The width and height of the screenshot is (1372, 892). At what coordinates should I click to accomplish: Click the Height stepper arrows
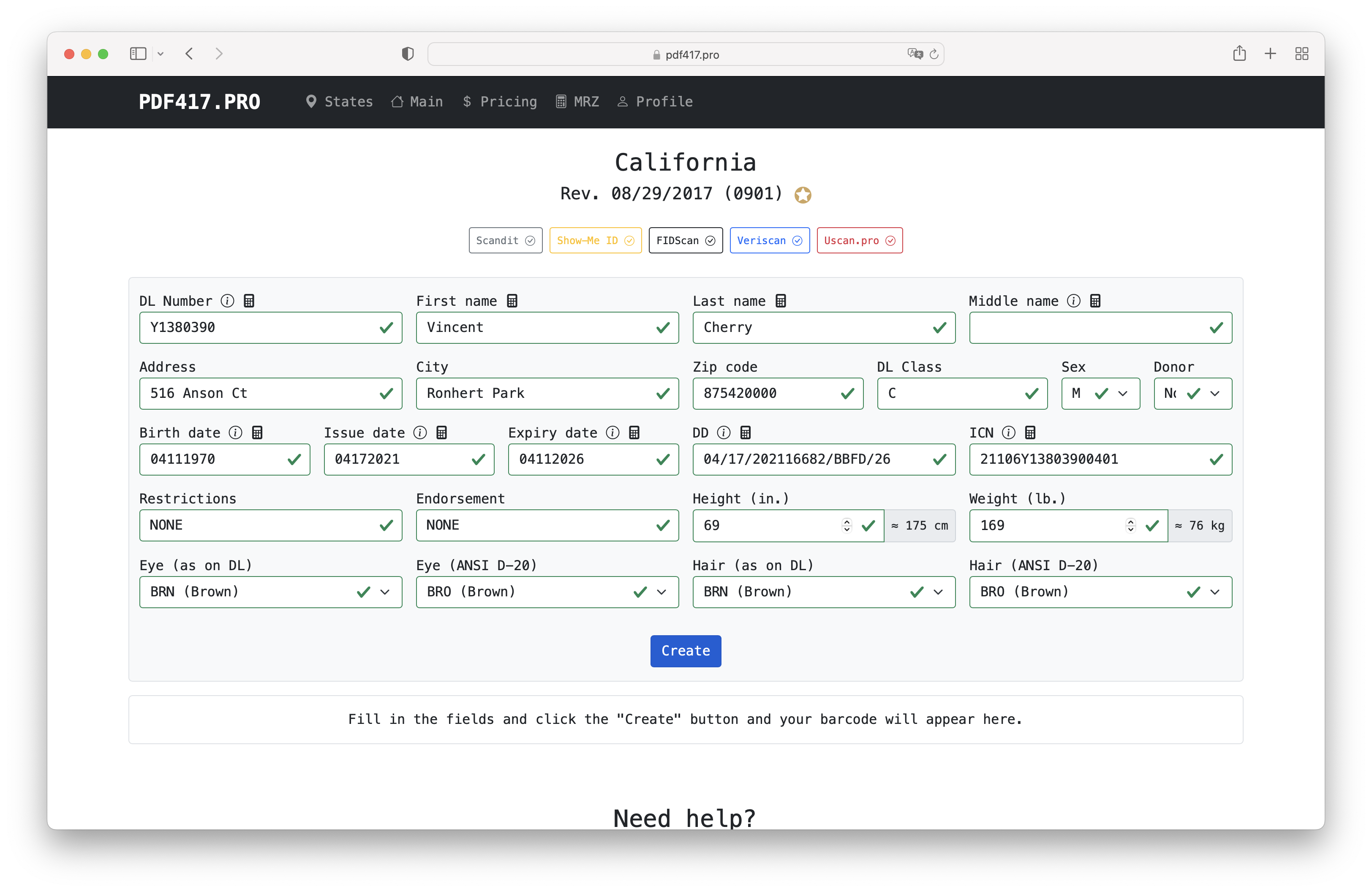846,525
